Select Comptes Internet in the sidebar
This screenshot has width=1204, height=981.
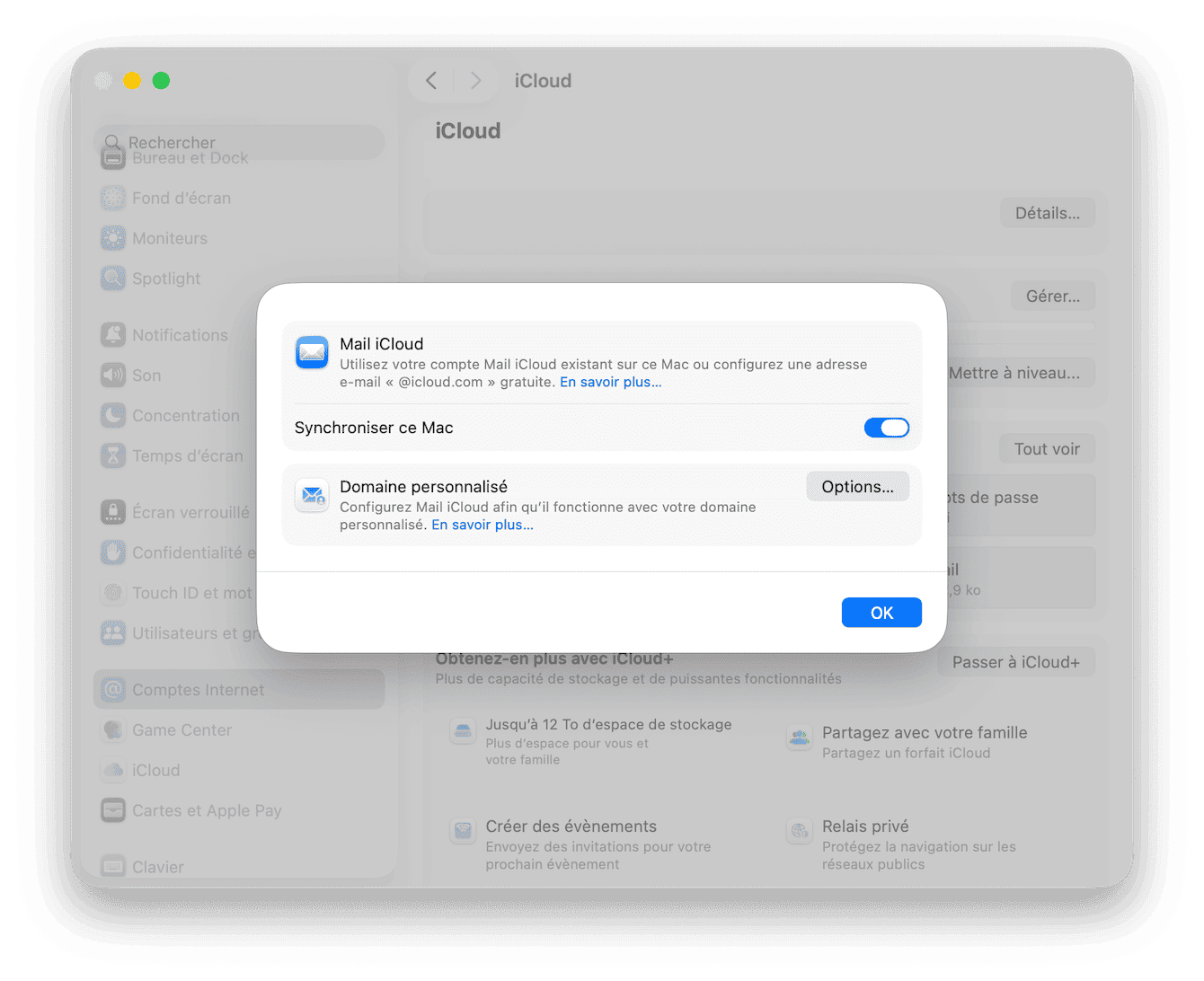click(x=198, y=689)
